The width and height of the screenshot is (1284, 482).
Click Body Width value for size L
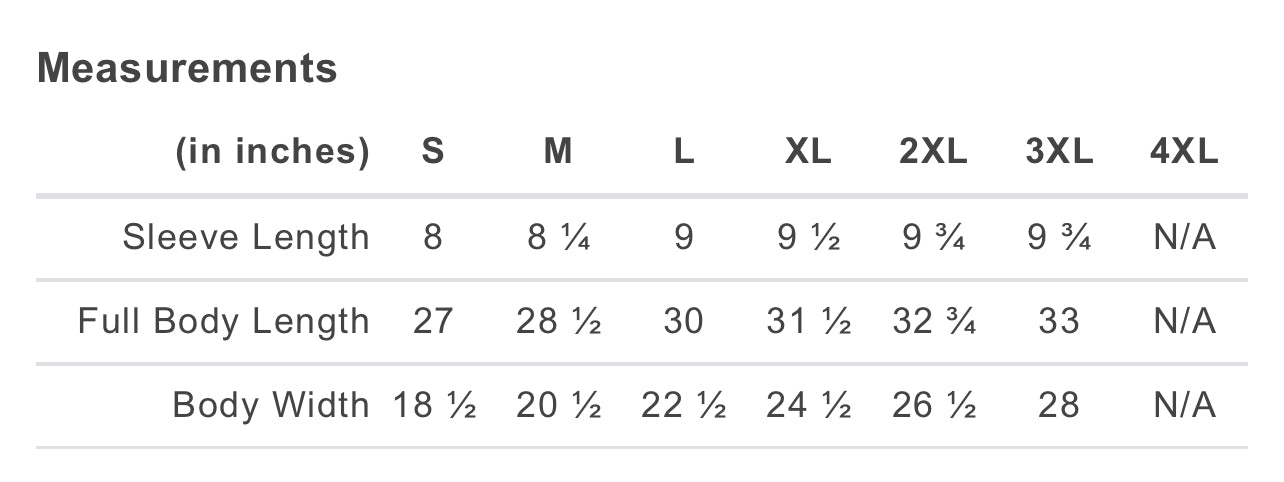[x=683, y=406]
